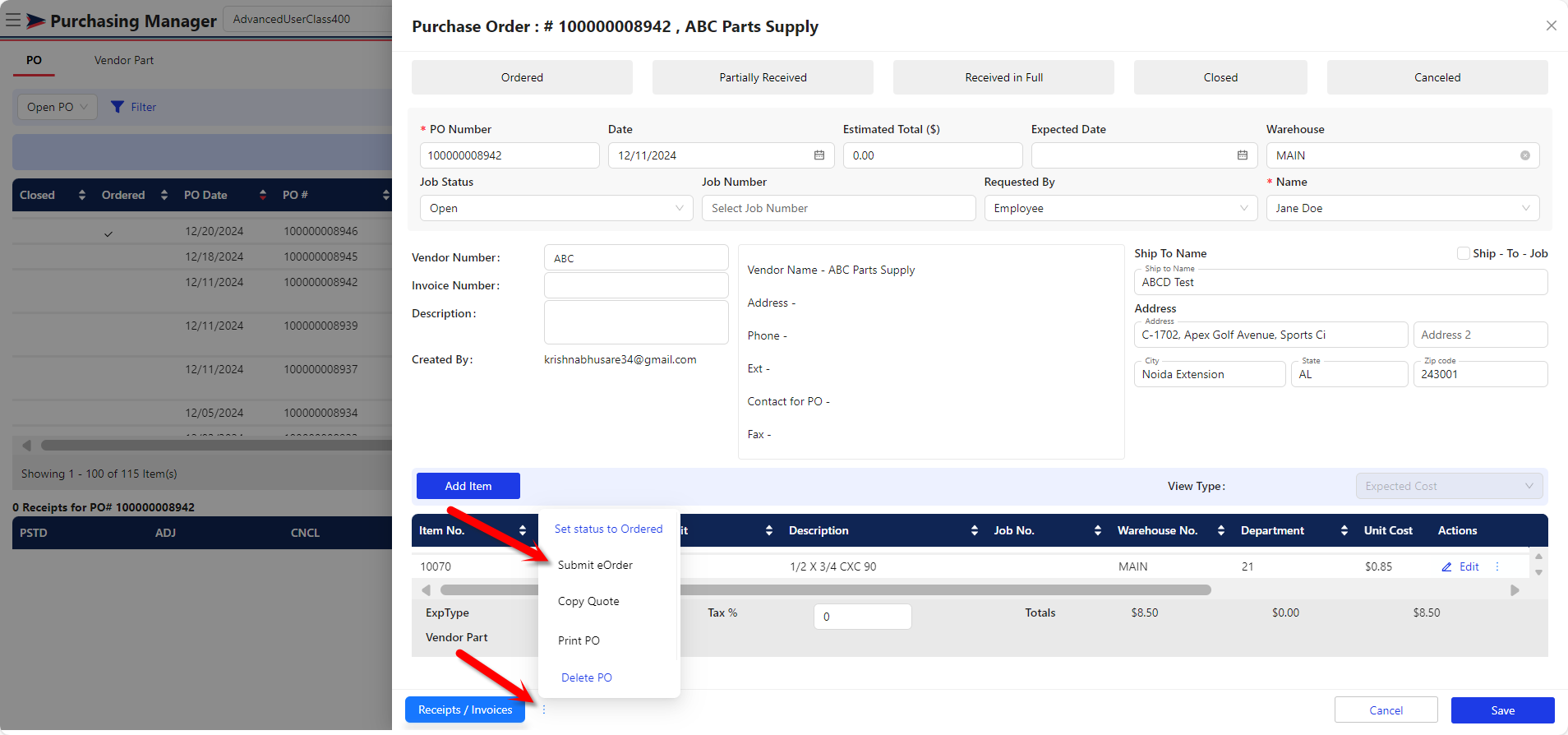Open the Date calendar picker icon

pos(819,155)
